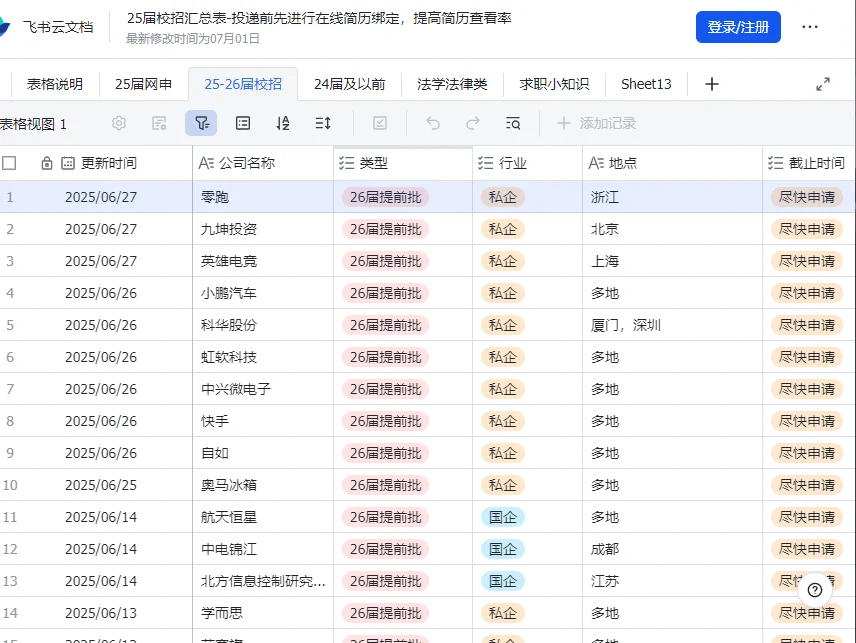Select the 科华股份 company cell

[x=263, y=325]
